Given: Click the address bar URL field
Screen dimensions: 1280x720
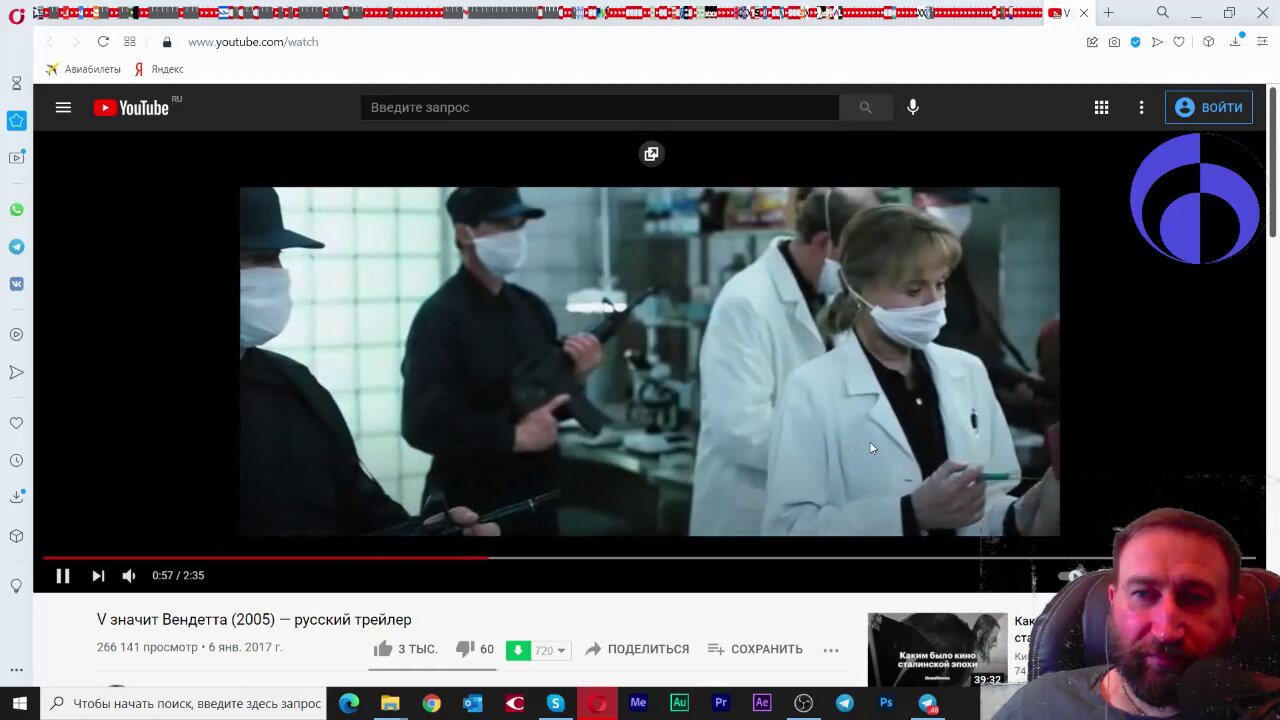Looking at the screenshot, I should coord(630,42).
